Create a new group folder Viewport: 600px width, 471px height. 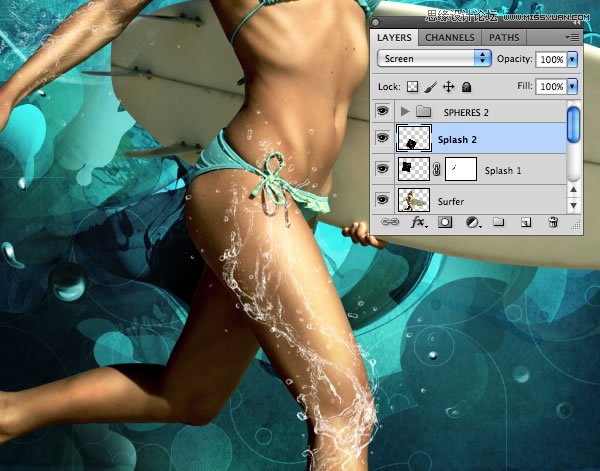498,222
